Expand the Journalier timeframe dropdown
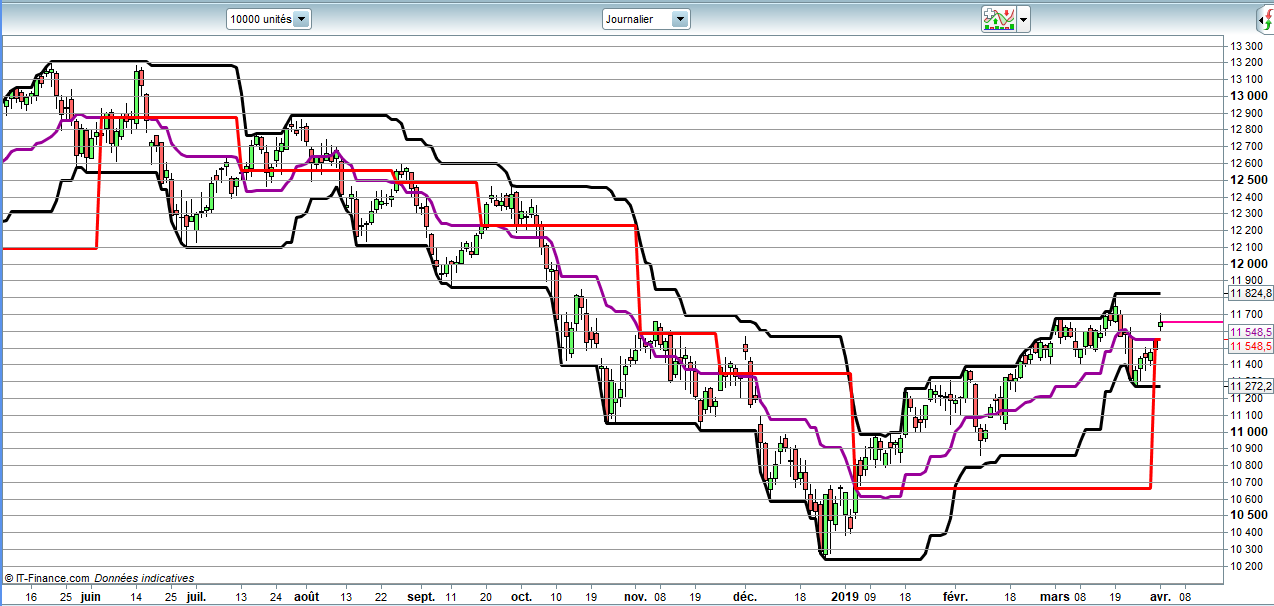This screenshot has width=1274, height=606. (680, 19)
